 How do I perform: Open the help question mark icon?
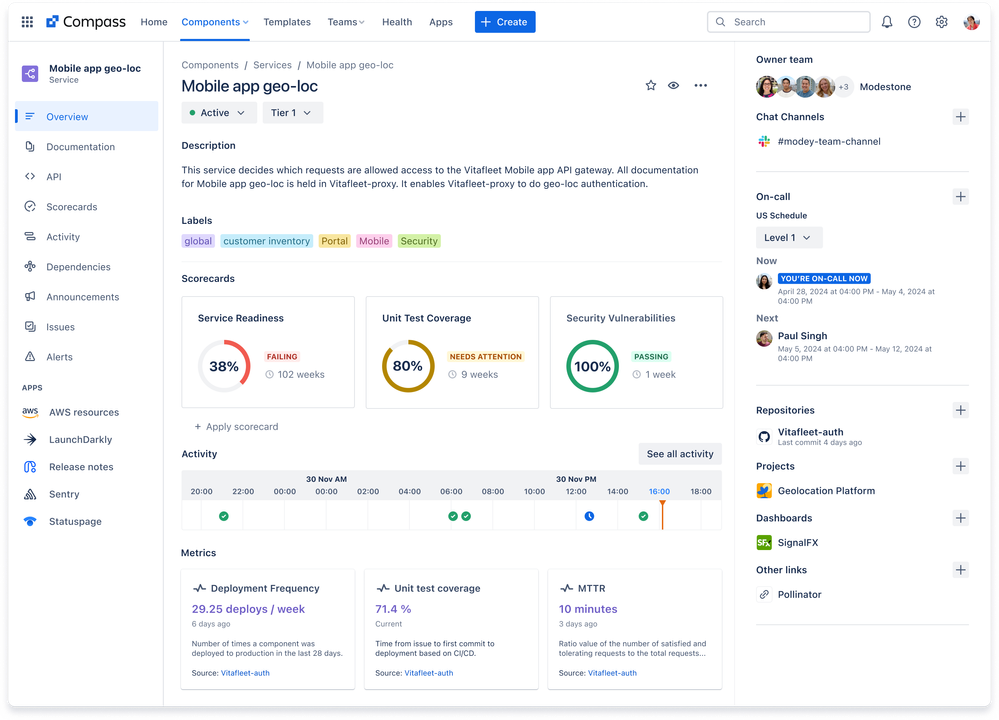(x=914, y=22)
